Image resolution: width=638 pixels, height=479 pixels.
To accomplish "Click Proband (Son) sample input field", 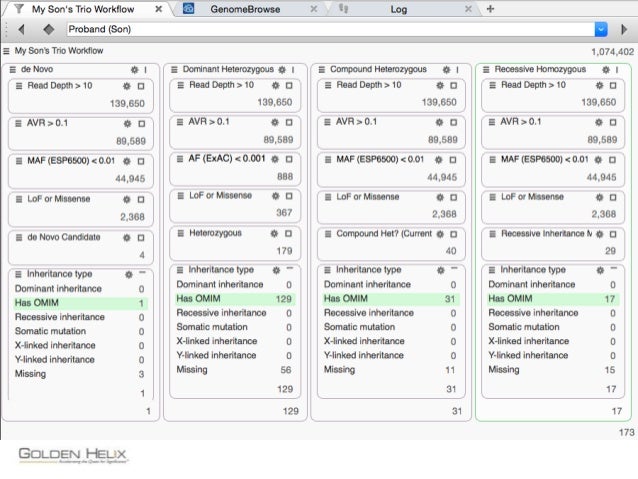I will pos(330,29).
